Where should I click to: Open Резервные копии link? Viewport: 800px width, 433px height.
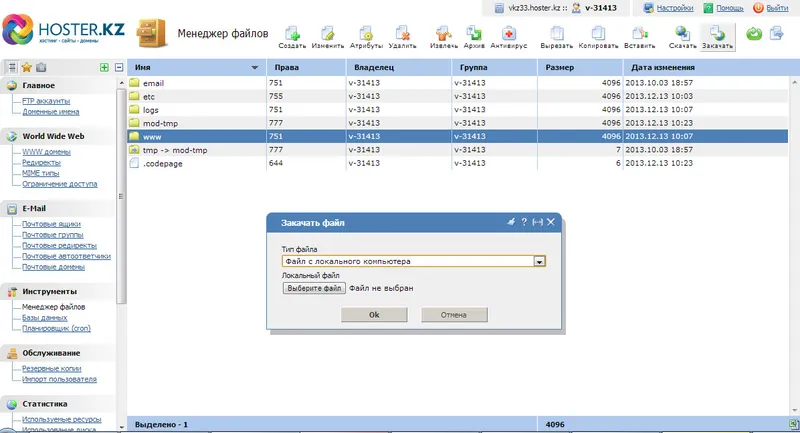click(x=52, y=368)
